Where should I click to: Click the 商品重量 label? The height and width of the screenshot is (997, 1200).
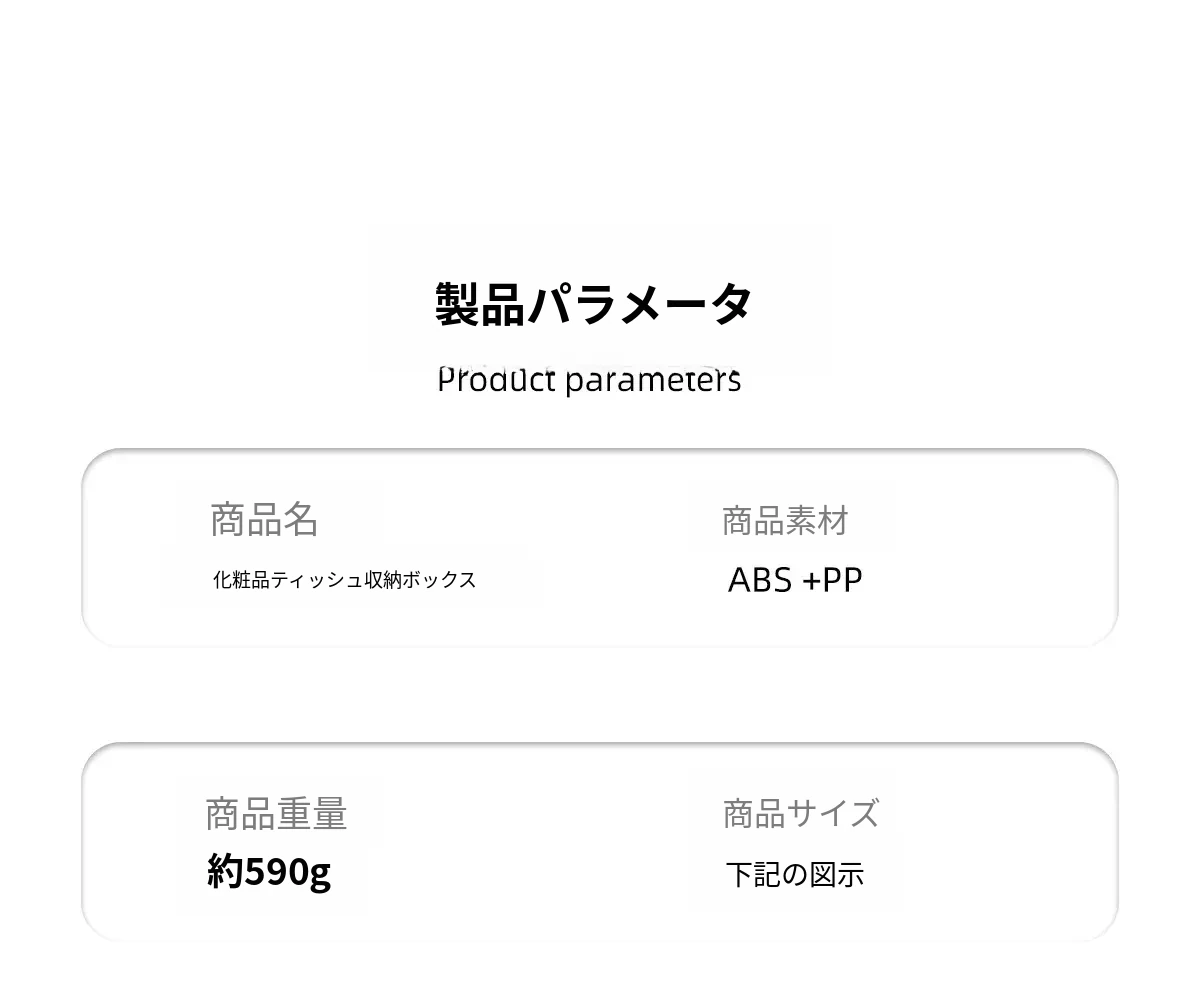point(276,814)
